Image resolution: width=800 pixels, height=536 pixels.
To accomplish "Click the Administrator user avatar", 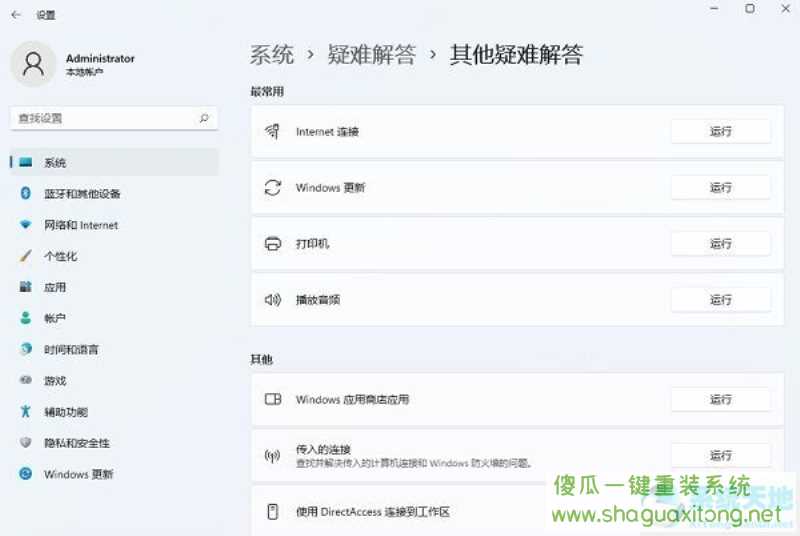I will pyautogui.click(x=33, y=64).
